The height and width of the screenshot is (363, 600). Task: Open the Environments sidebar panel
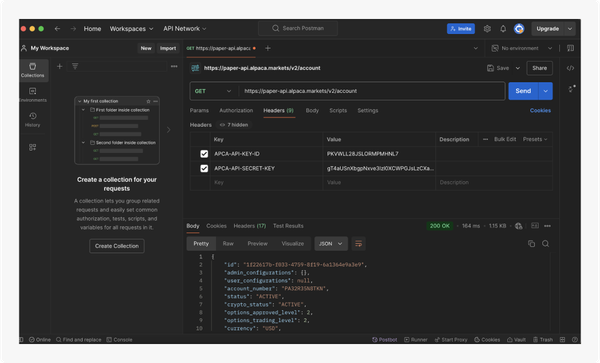coord(33,95)
